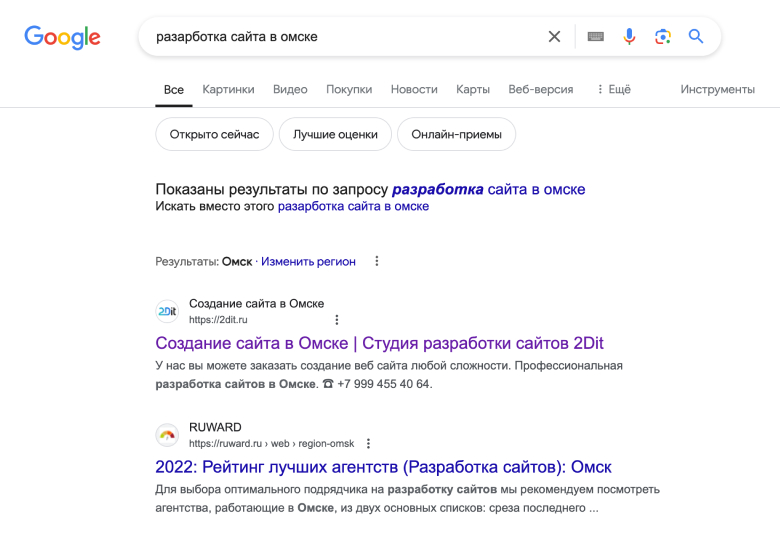Screen dimensions: 780x541
Task: Go to homepage via the Google logo
Action: (63, 37)
